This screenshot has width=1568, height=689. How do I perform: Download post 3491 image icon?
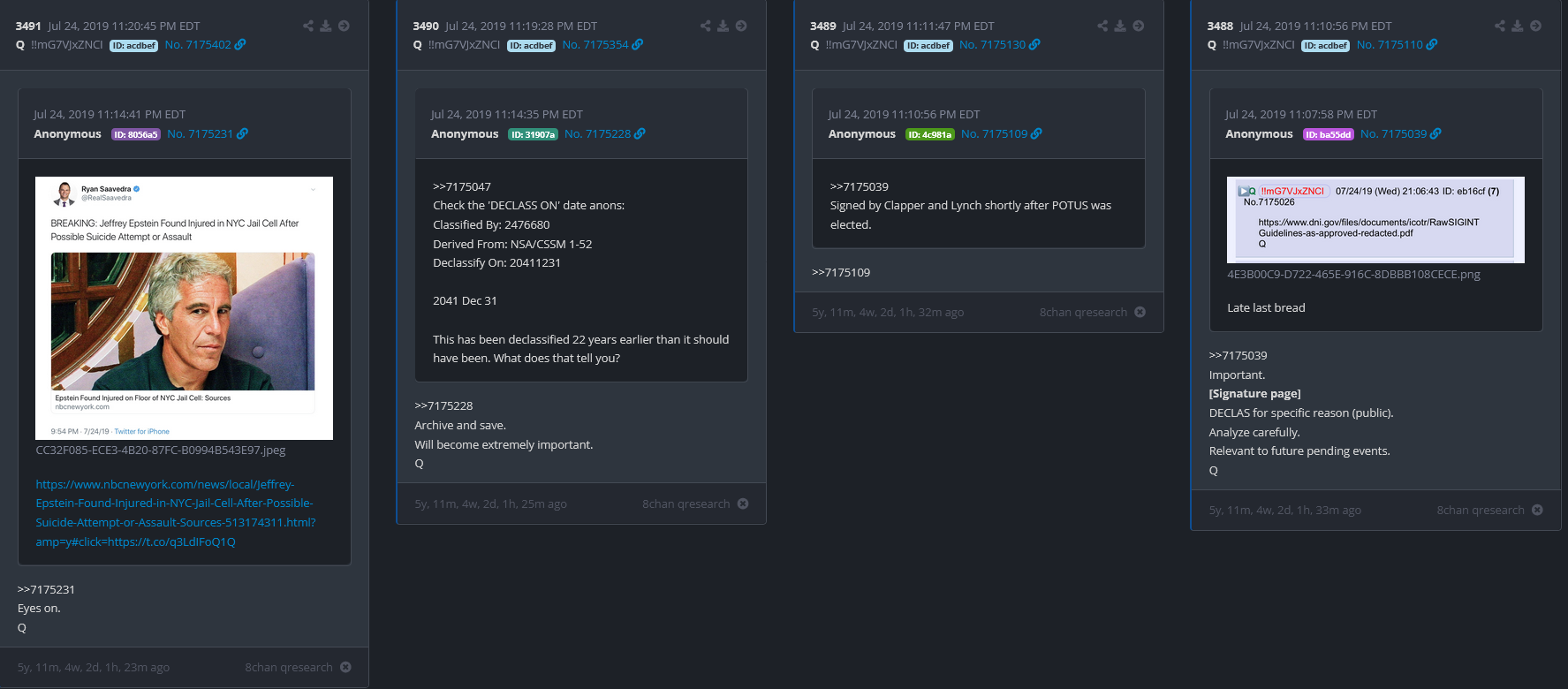326,26
